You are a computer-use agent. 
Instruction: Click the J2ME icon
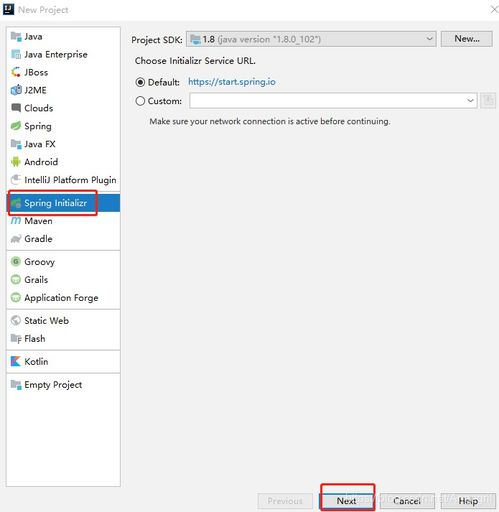coord(16,90)
